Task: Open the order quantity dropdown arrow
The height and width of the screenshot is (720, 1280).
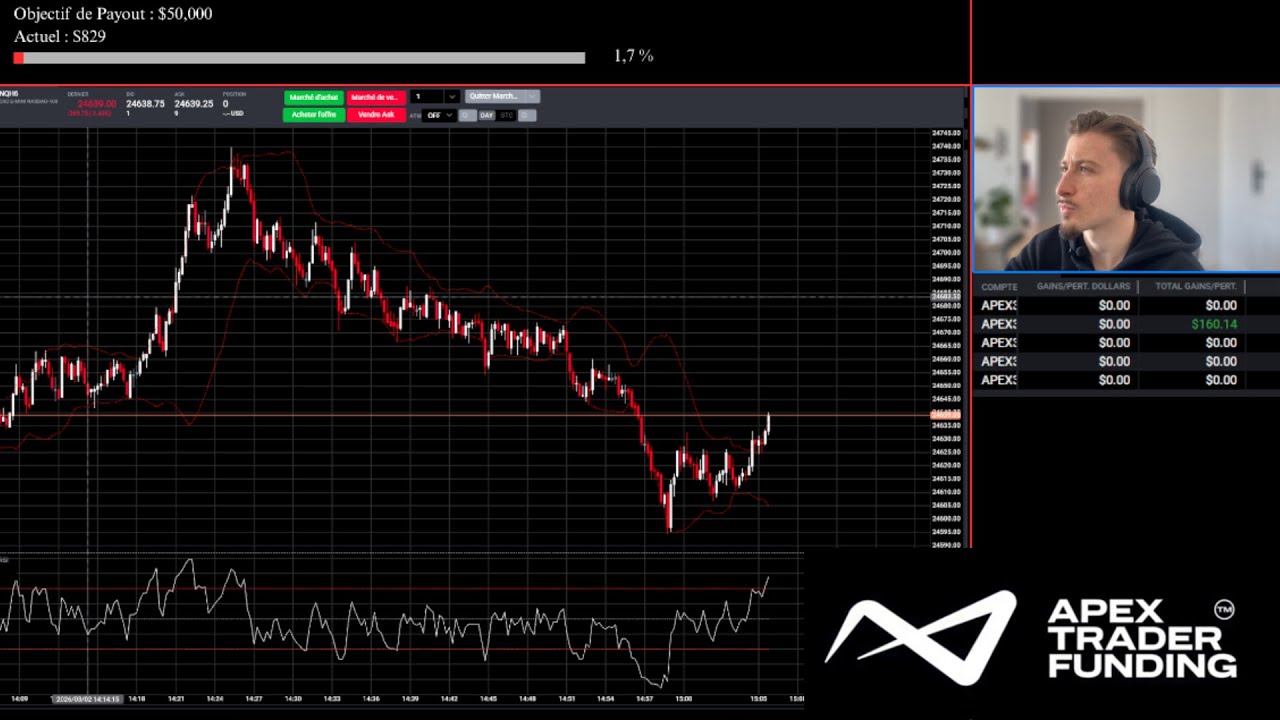Action: pyautogui.click(x=452, y=97)
